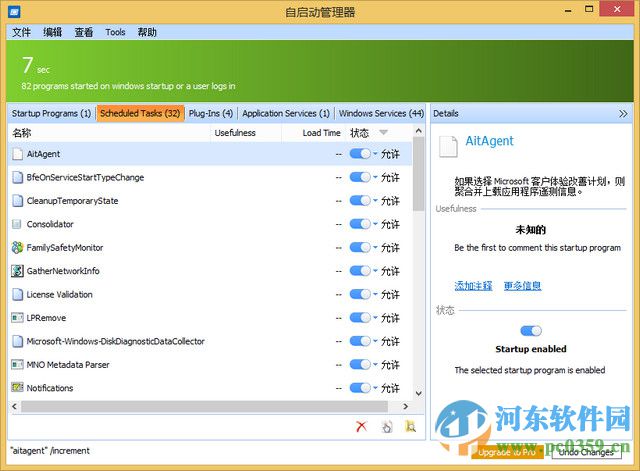This screenshot has width=640, height=471.
Task: Click the large AitAgent document icon in Details
Action: click(x=448, y=146)
